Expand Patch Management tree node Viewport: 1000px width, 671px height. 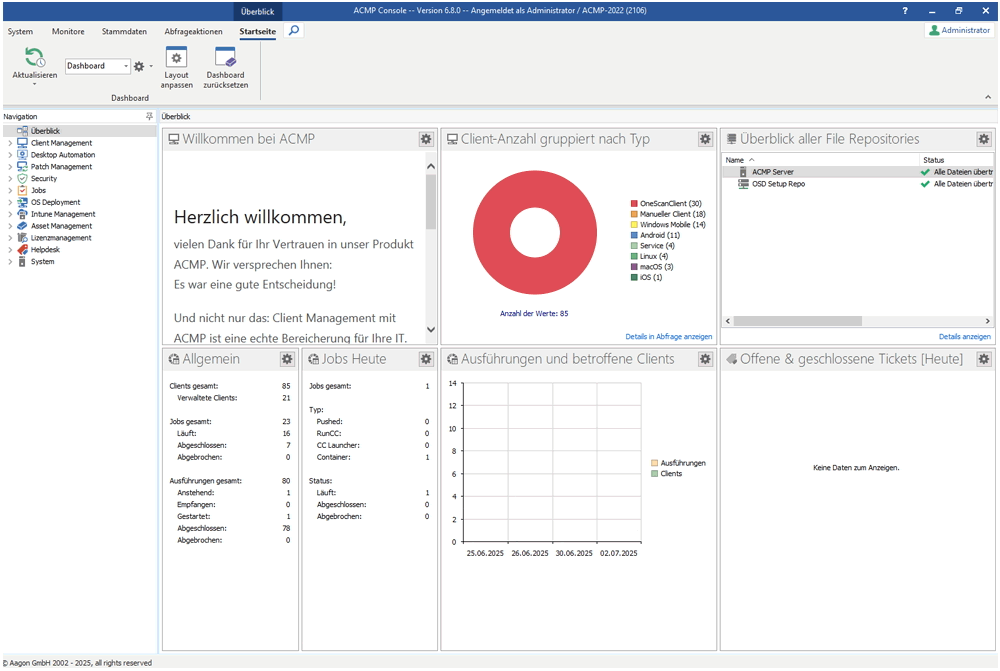[10, 166]
